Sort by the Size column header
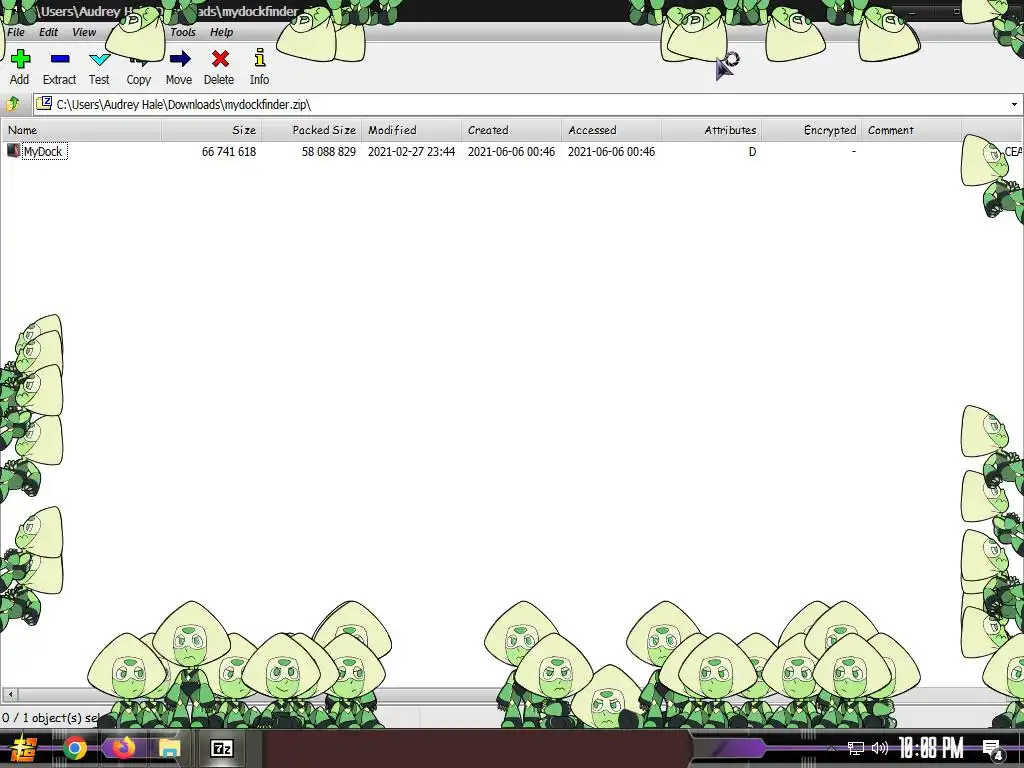Image resolution: width=1024 pixels, height=768 pixels. pos(212,130)
